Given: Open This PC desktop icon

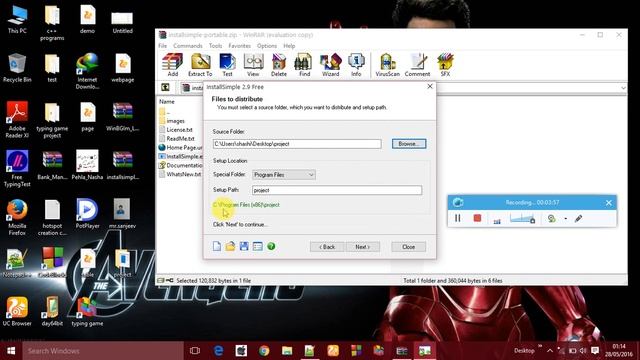Looking at the screenshot, I should pos(17,20).
